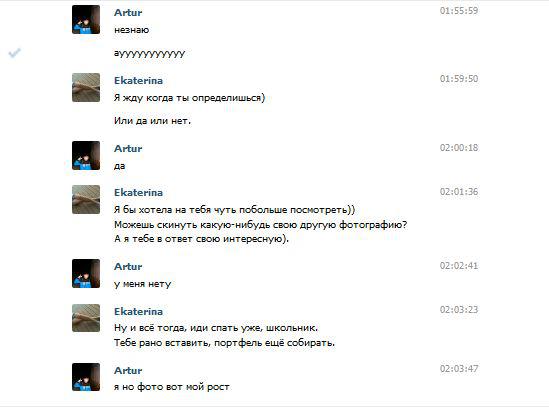Click Artur's avatar next to 'у меня нету'
This screenshot has width=549, height=407.
click(86, 274)
